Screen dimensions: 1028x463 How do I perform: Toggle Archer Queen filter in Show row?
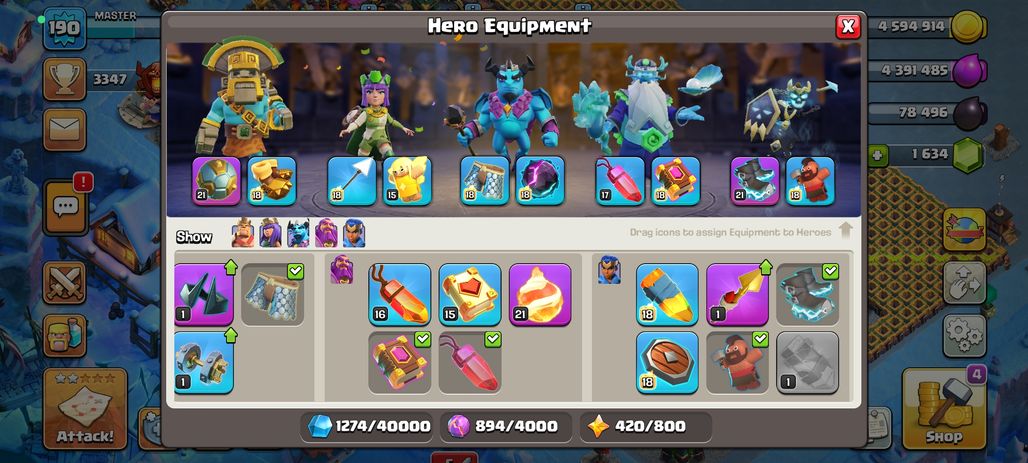click(x=270, y=233)
